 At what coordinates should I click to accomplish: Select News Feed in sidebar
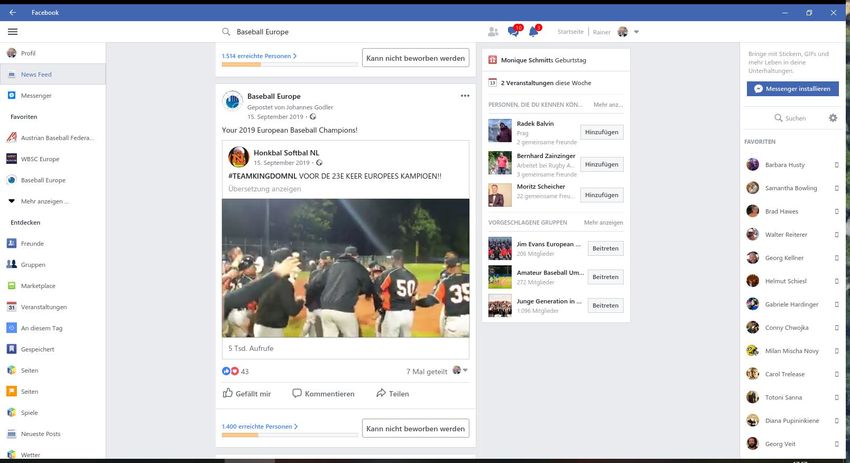(x=53, y=74)
